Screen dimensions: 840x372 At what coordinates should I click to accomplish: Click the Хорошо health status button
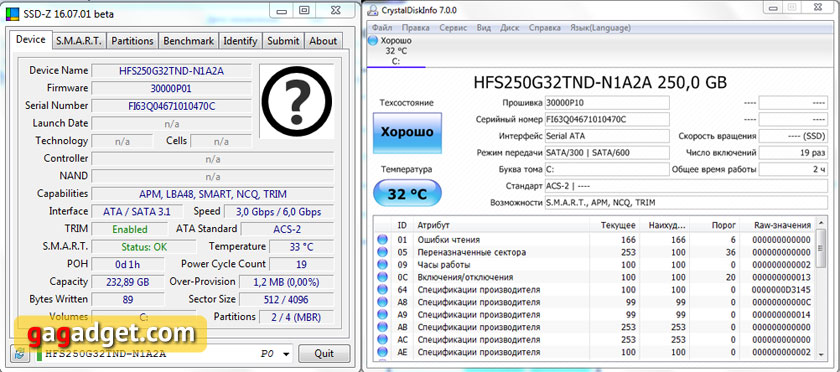pos(407,132)
